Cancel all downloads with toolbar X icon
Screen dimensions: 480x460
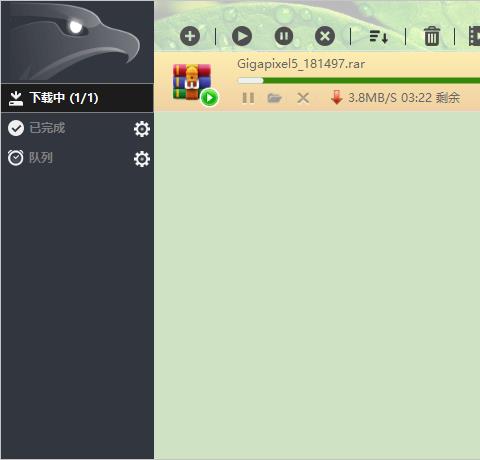[325, 36]
